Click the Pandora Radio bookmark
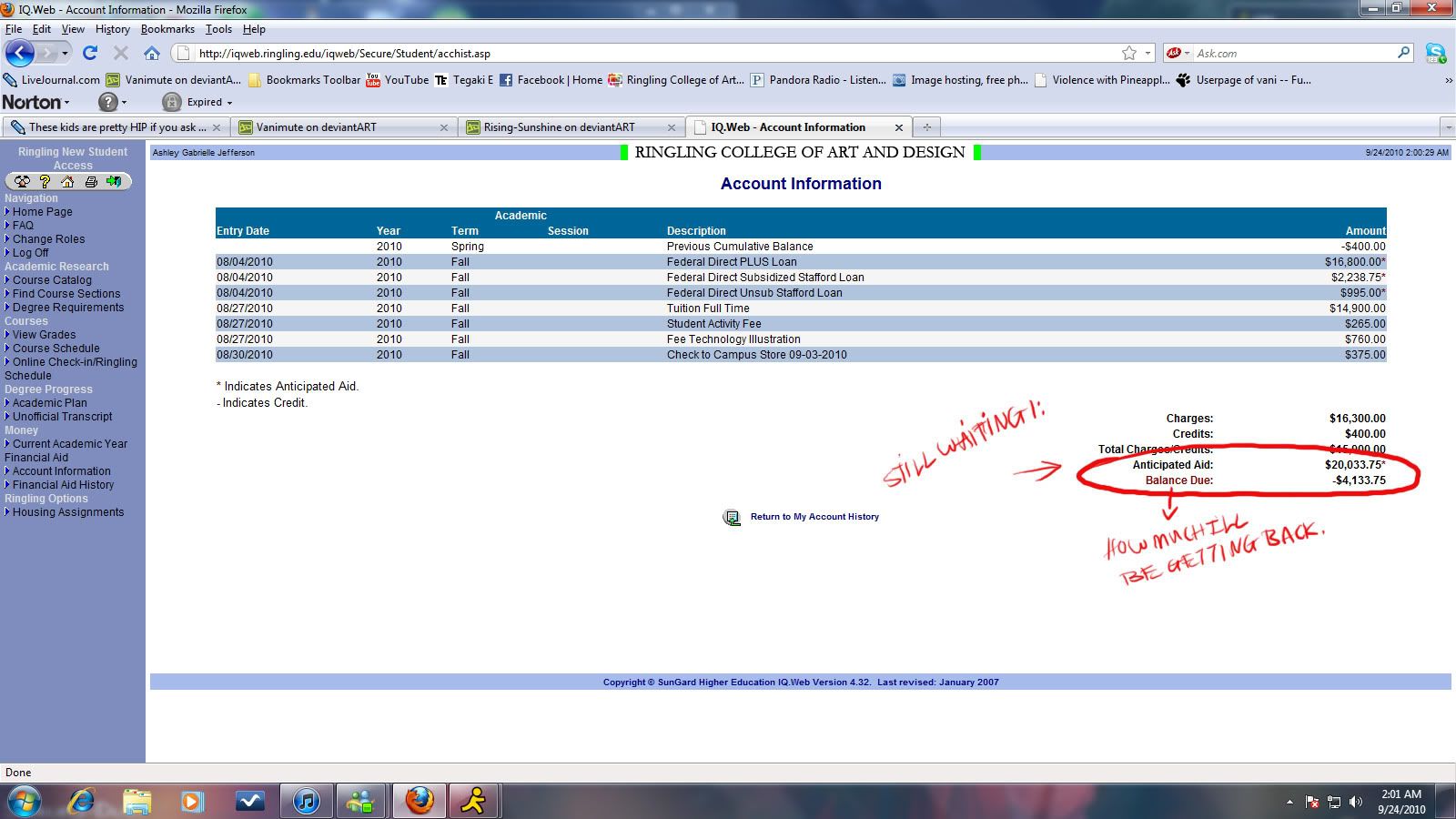This screenshot has height=819, width=1456. click(817, 80)
